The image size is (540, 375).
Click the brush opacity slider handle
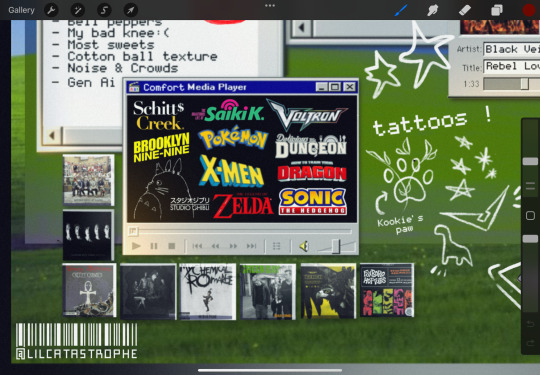(530, 239)
